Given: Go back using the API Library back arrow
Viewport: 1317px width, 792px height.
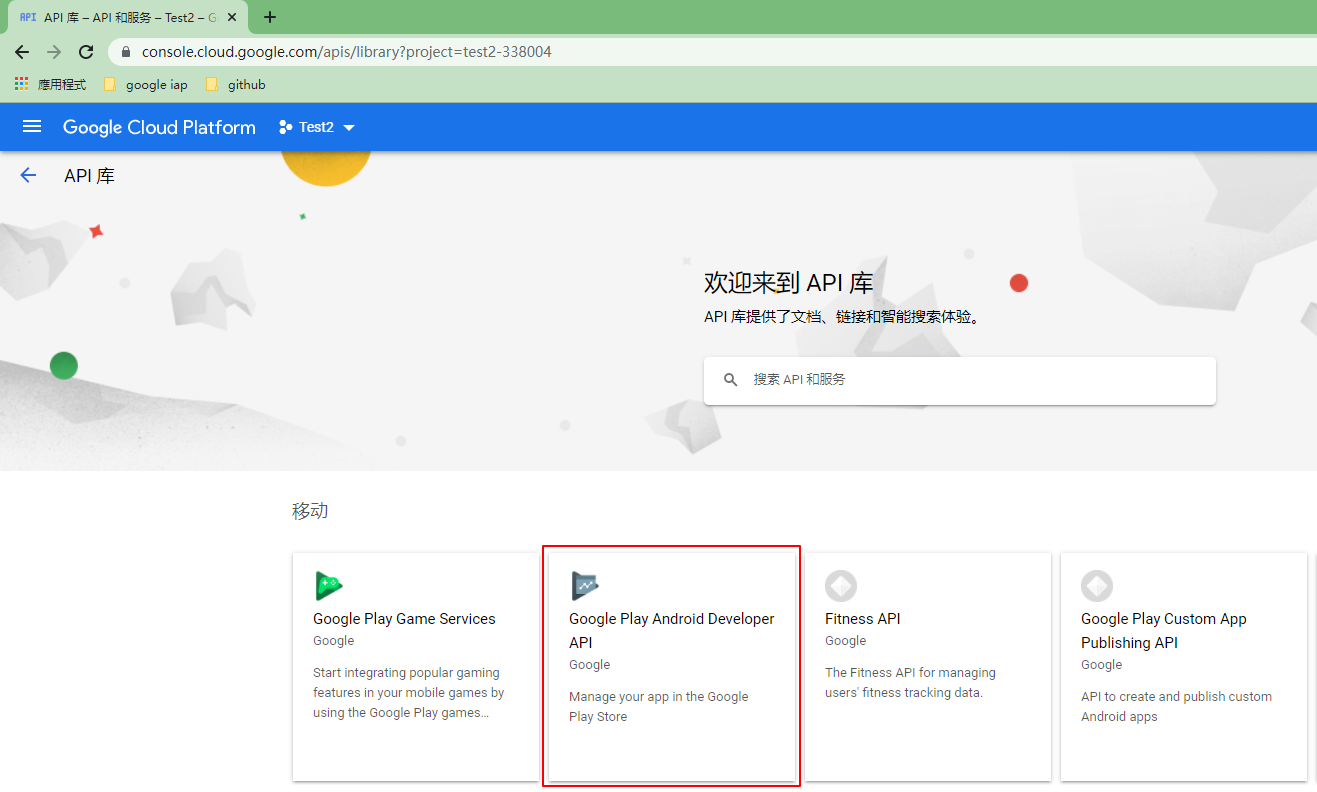Looking at the screenshot, I should [x=28, y=176].
